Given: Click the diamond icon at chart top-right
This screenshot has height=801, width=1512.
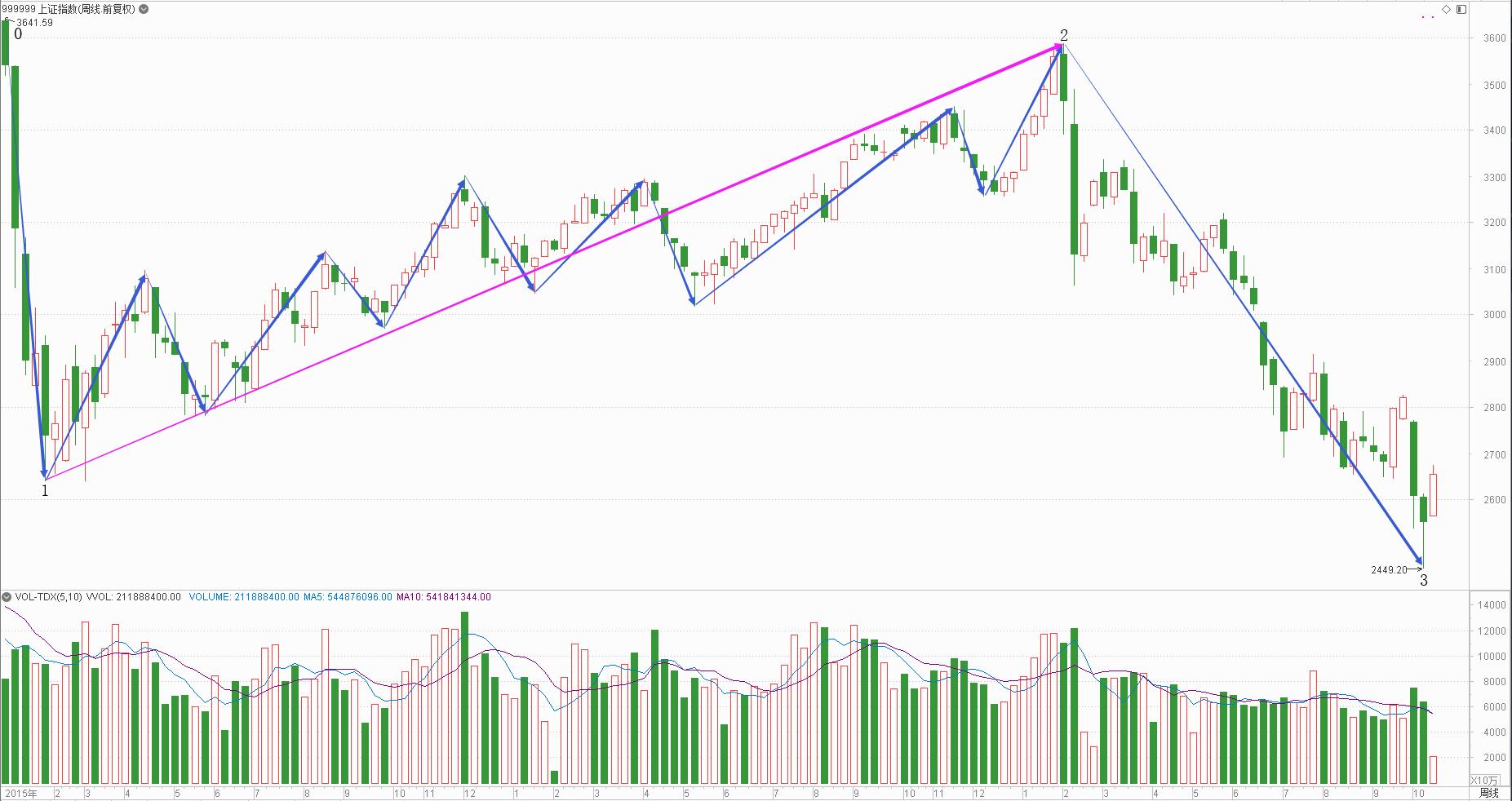Looking at the screenshot, I should [1447, 10].
